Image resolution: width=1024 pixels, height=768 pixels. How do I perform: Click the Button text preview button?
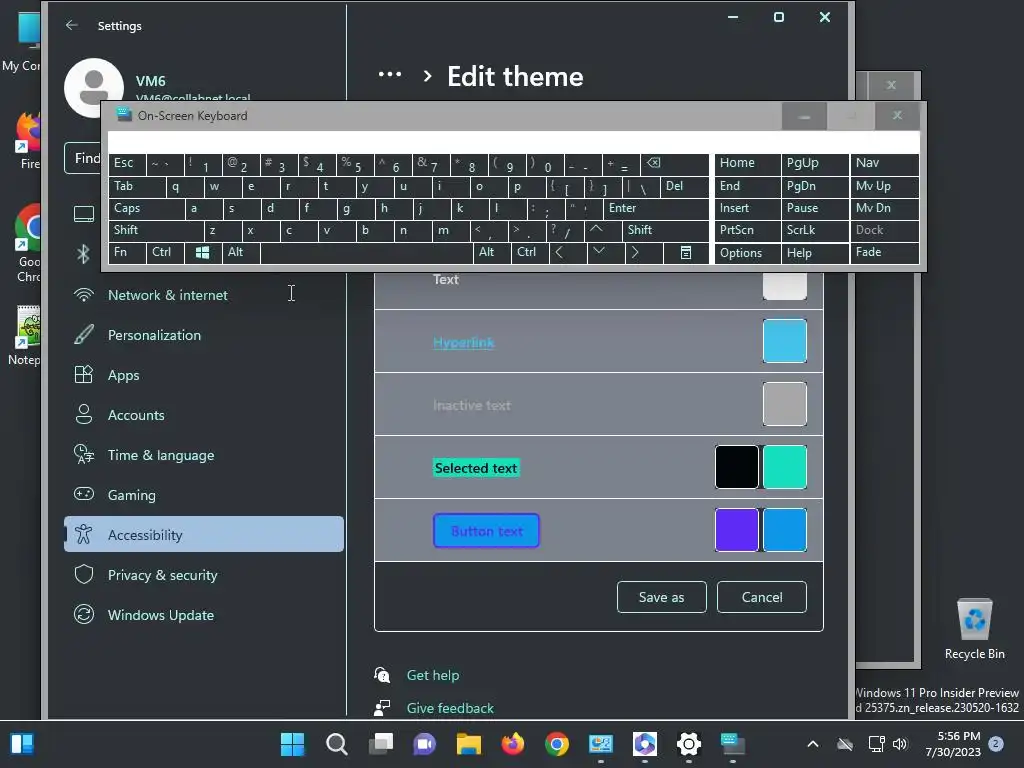[487, 531]
